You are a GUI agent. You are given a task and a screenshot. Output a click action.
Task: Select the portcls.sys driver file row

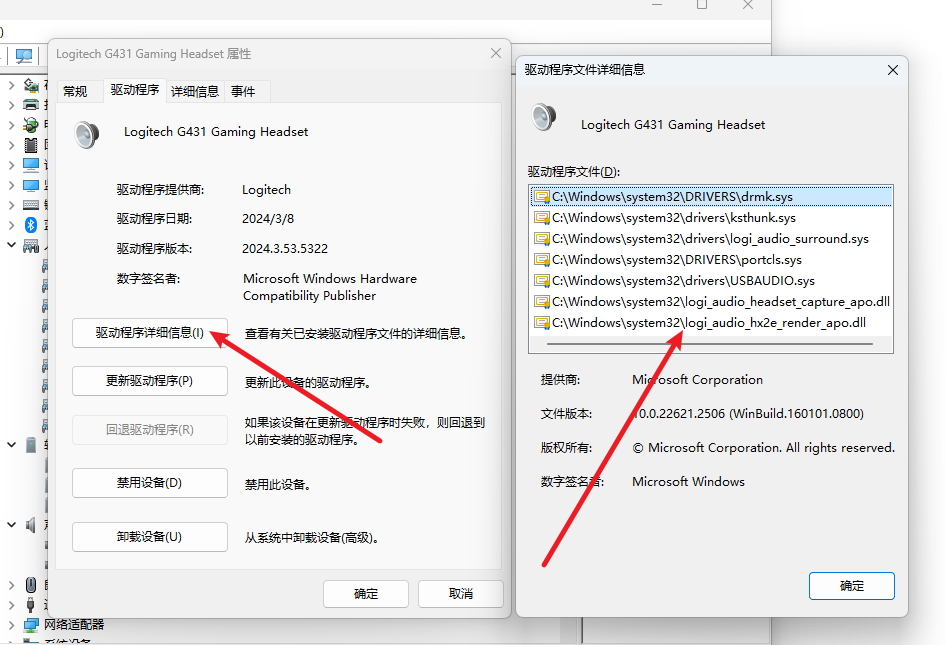[711, 259]
